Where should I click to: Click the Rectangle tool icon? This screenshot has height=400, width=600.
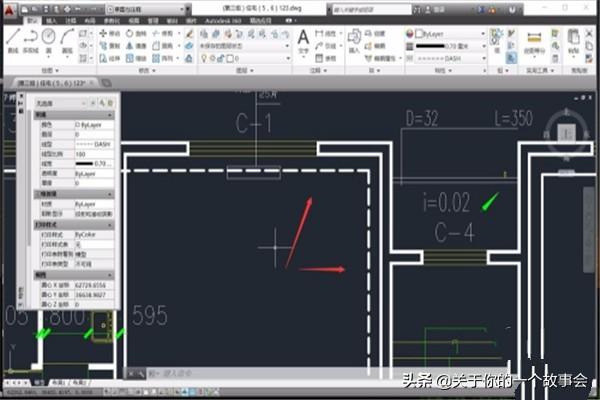pos(83,34)
